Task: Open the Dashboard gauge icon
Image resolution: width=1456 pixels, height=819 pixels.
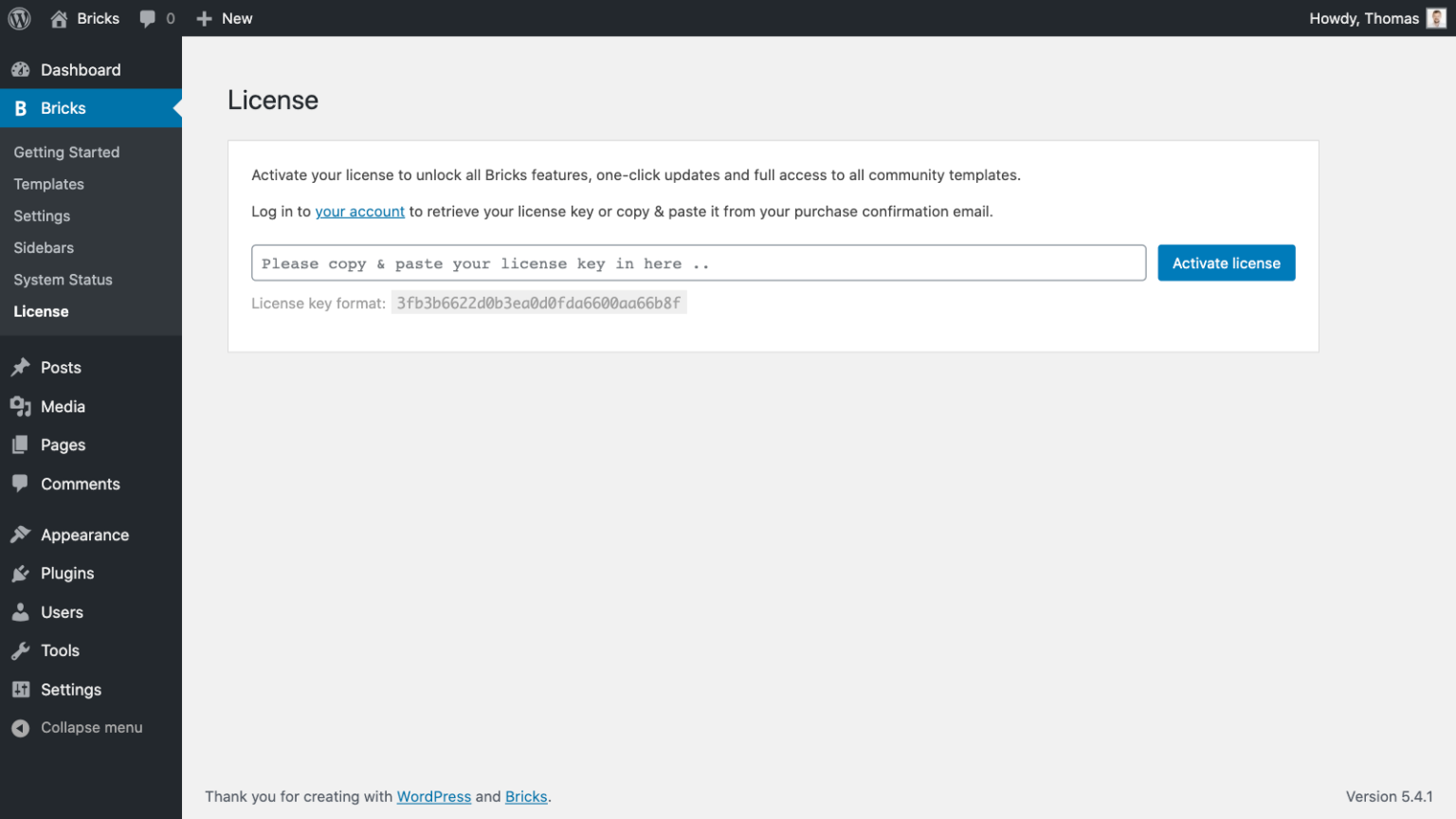Action: [20, 70]
